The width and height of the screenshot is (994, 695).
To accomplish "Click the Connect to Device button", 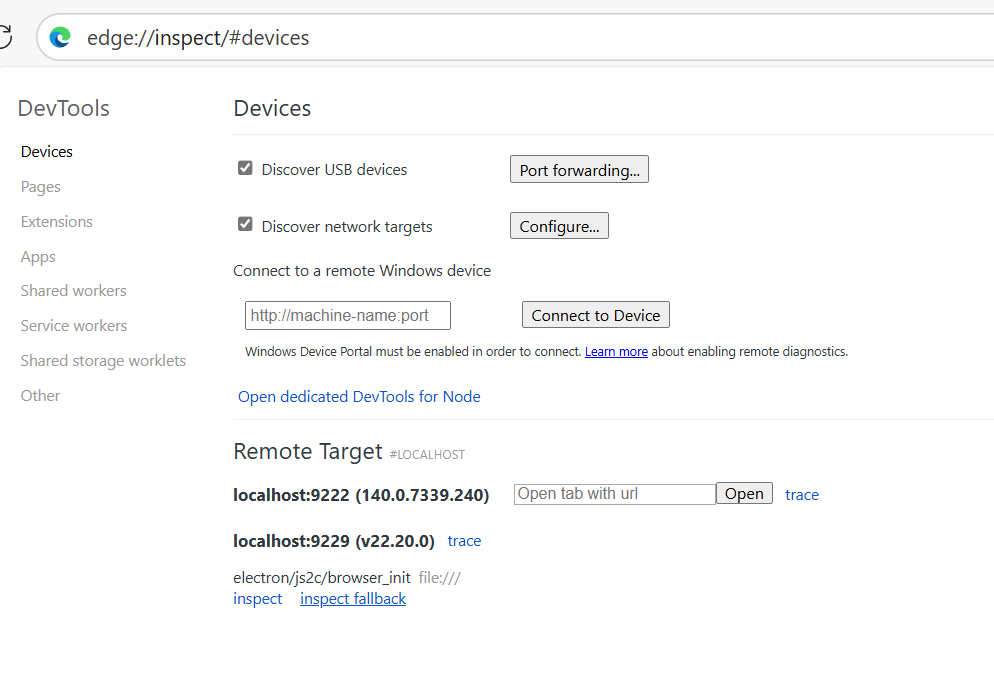I will click(596, 315).
